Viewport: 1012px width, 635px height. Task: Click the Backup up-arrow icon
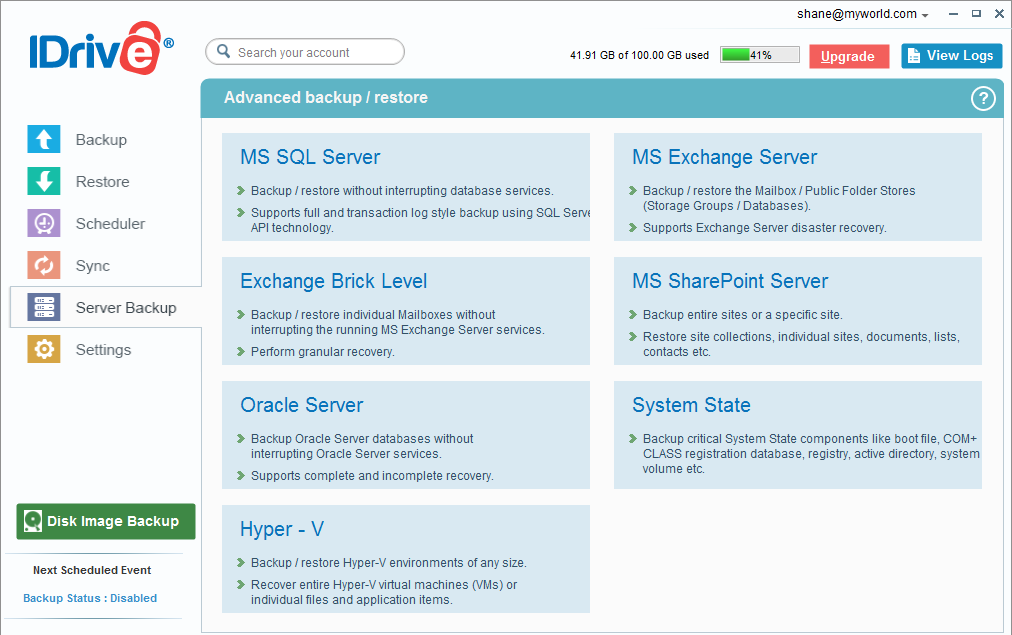click(x=44, y=139)
